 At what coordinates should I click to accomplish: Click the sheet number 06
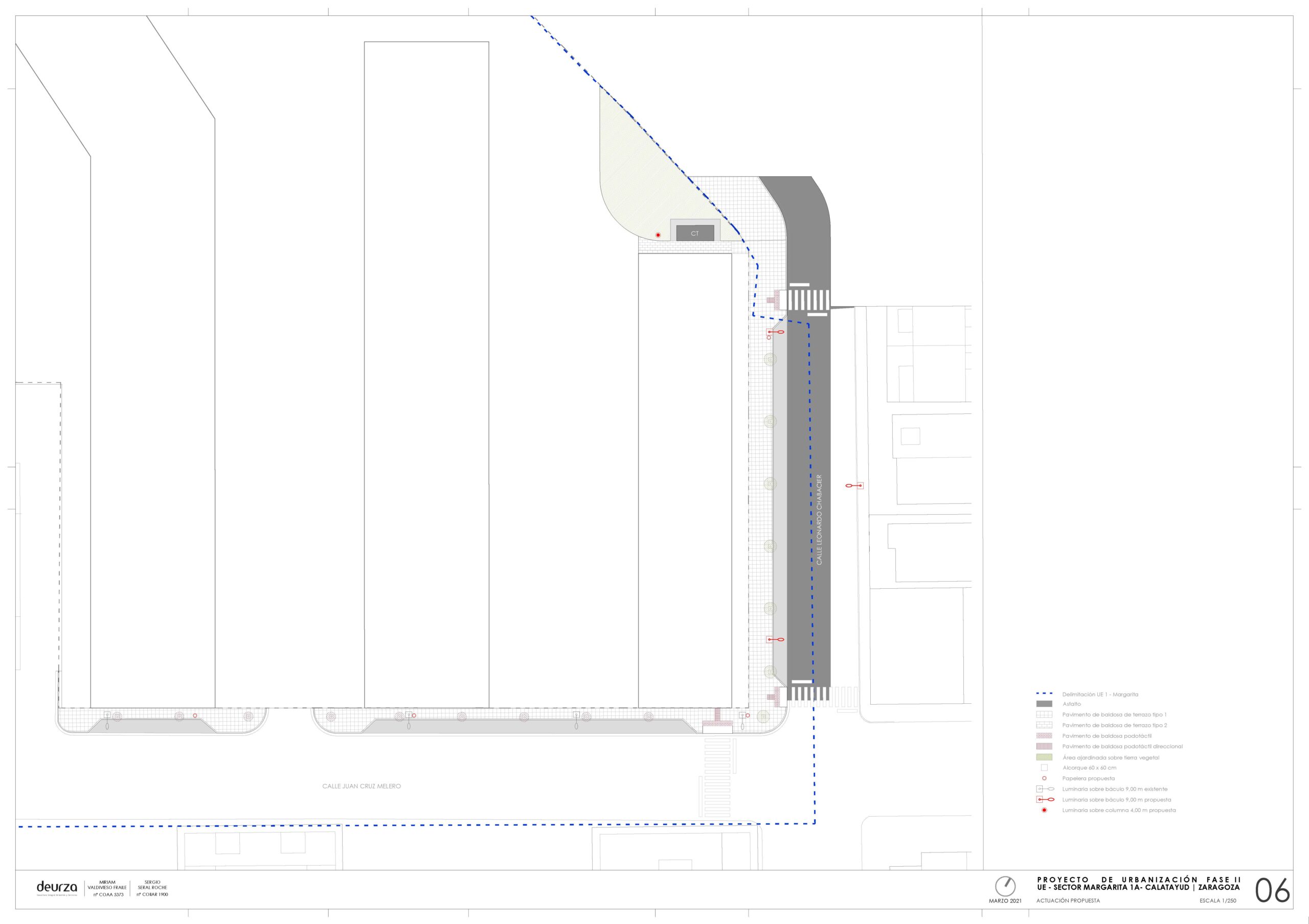point(1273,890)
